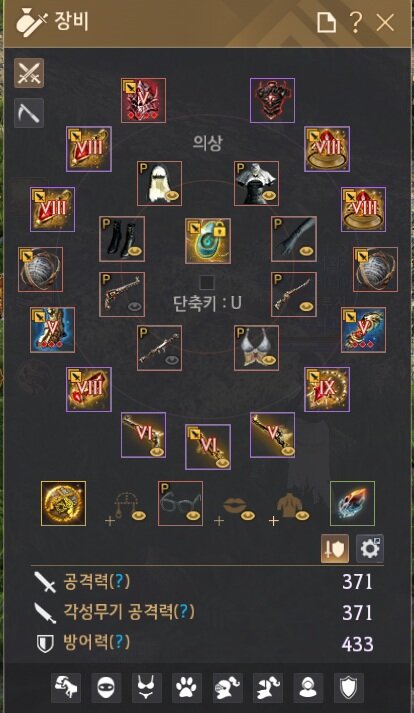Open the teal alchemy stone slot with lock
The width and height of the screenshot is (414, 713).
[x=208, y=241]
